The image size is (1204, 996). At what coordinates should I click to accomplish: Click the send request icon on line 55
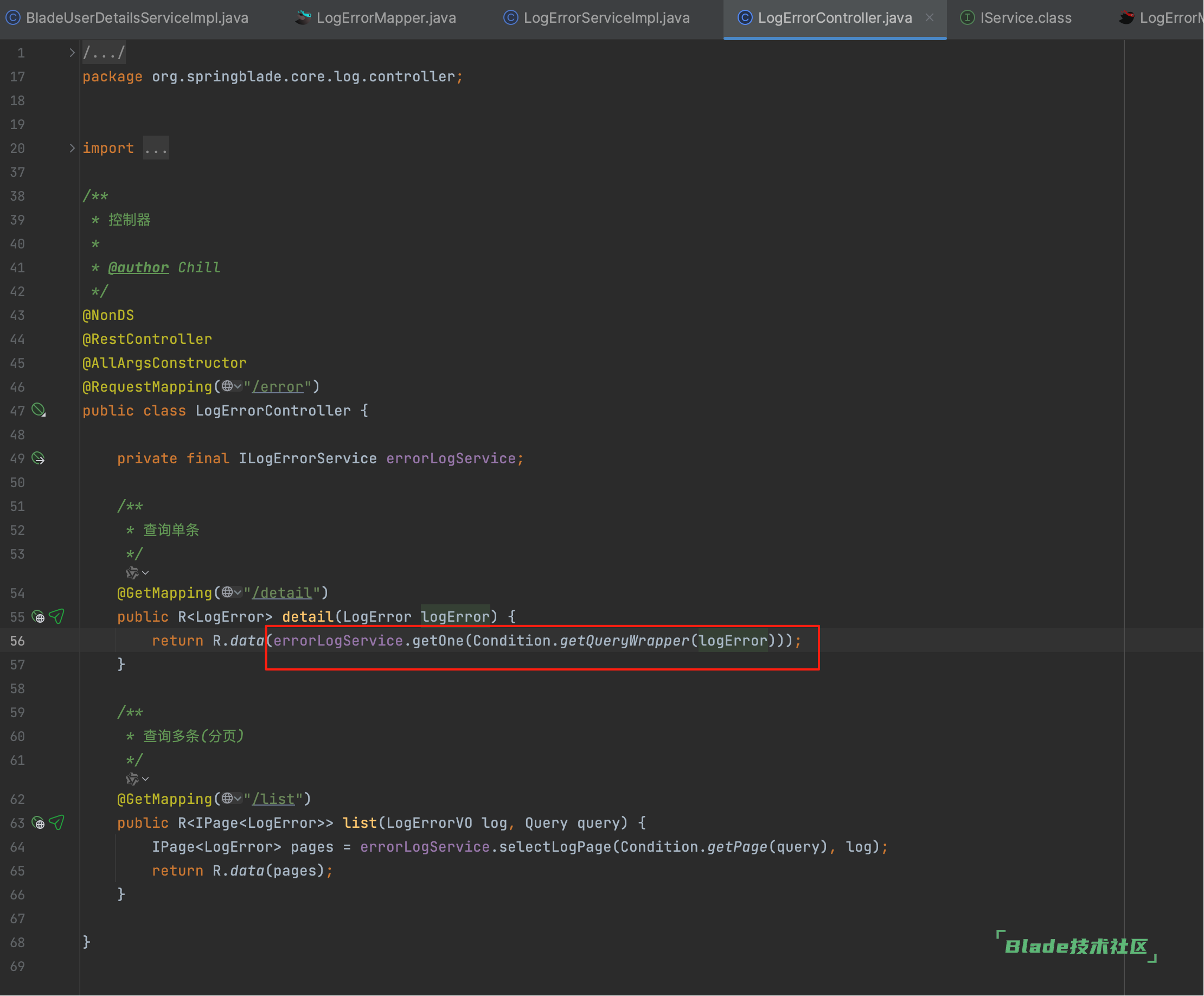click(x=57, y=616)
